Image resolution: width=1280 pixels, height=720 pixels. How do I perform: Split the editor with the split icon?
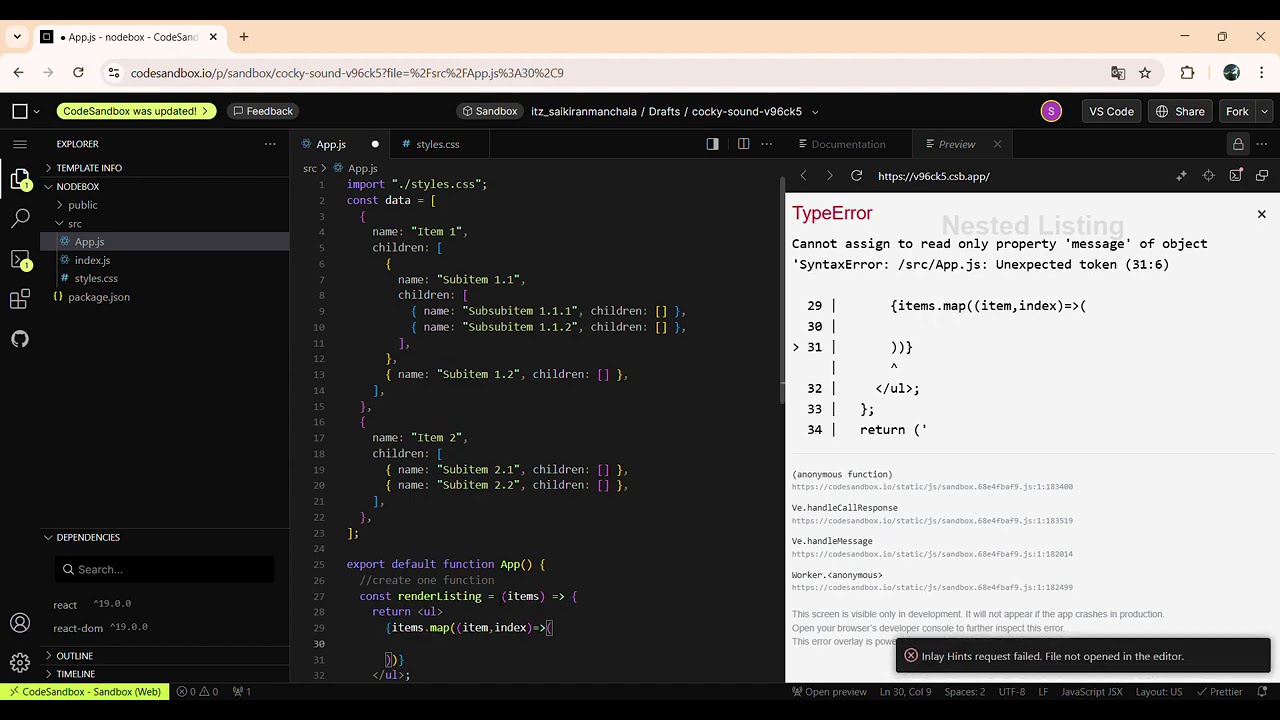[743, 144]
